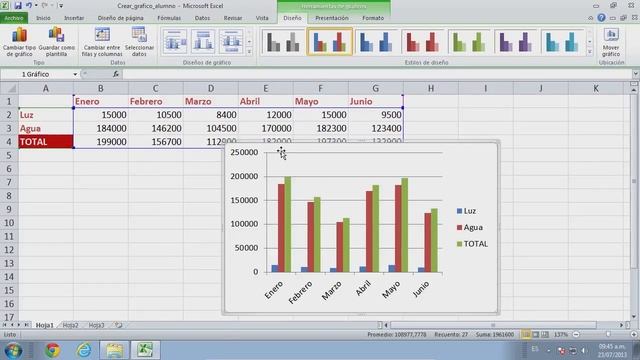
Task: Click the Febrero header cell
Action: [156, 101]
